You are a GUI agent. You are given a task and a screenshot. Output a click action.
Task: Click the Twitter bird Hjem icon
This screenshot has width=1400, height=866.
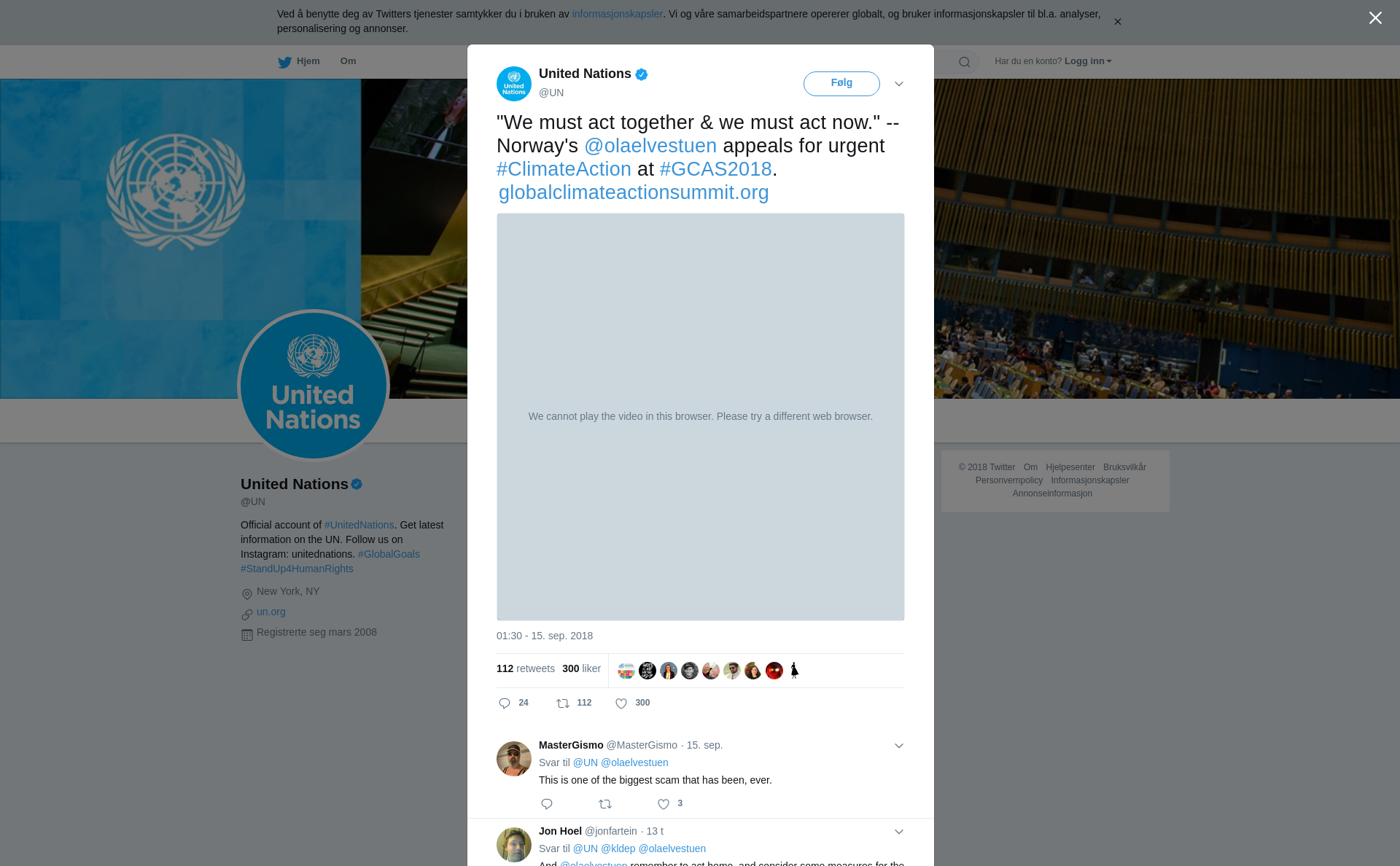pos(284,62)
